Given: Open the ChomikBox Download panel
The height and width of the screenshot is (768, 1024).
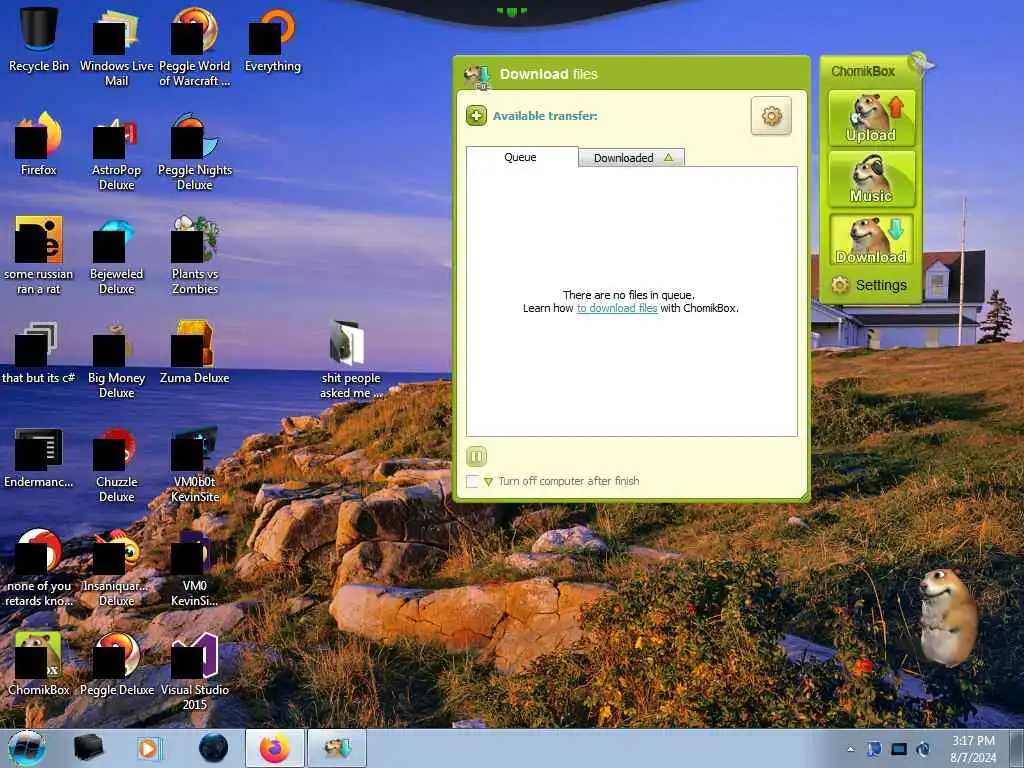Looking at the screenshot, I should point(871,240).
